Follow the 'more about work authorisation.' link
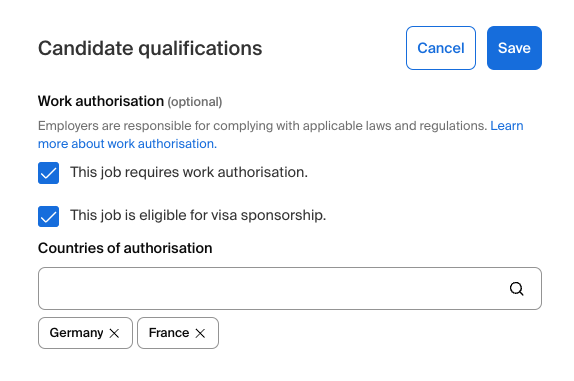Screen dimensions: 574x381 pos(127,144)
